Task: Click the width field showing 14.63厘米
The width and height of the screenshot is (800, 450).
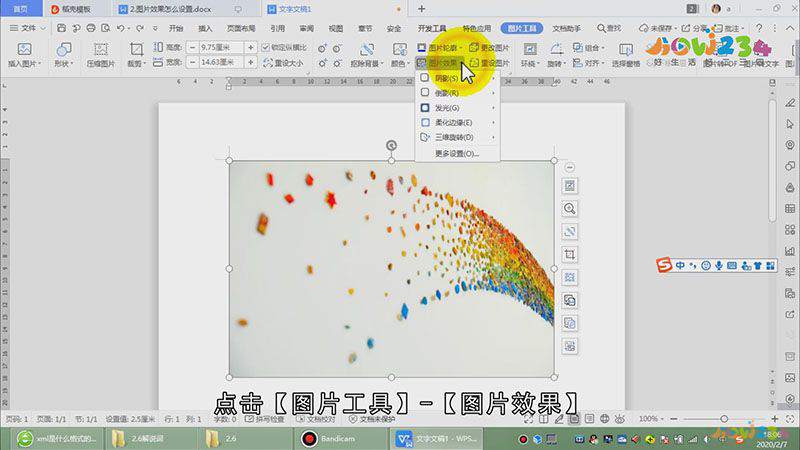Action: coord(221,62)
